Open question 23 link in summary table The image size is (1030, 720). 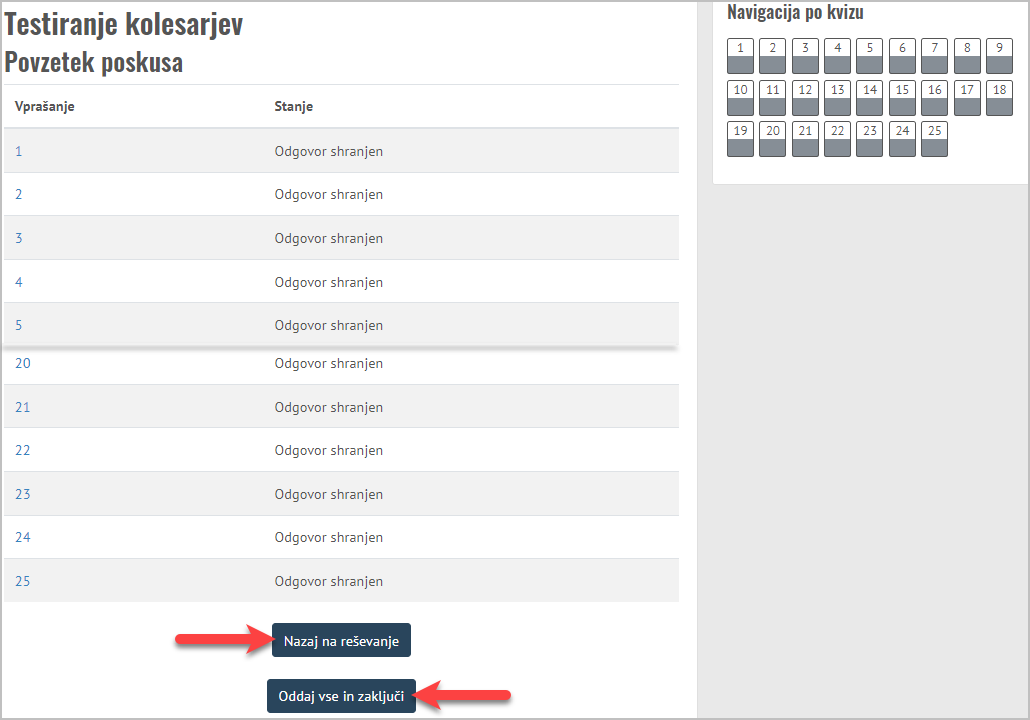coord(22,494)
